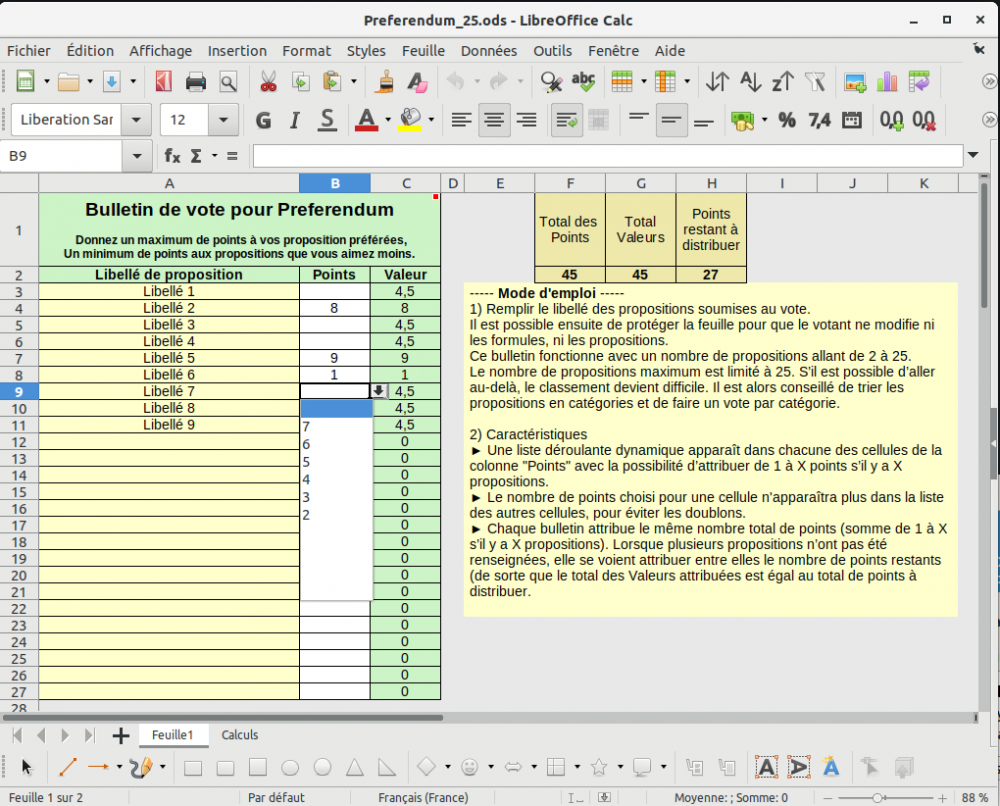Viewport: 1000px width, 806px height.
Task: Switch to the Calculs sheet tab
Action: (x=240, y=735)
